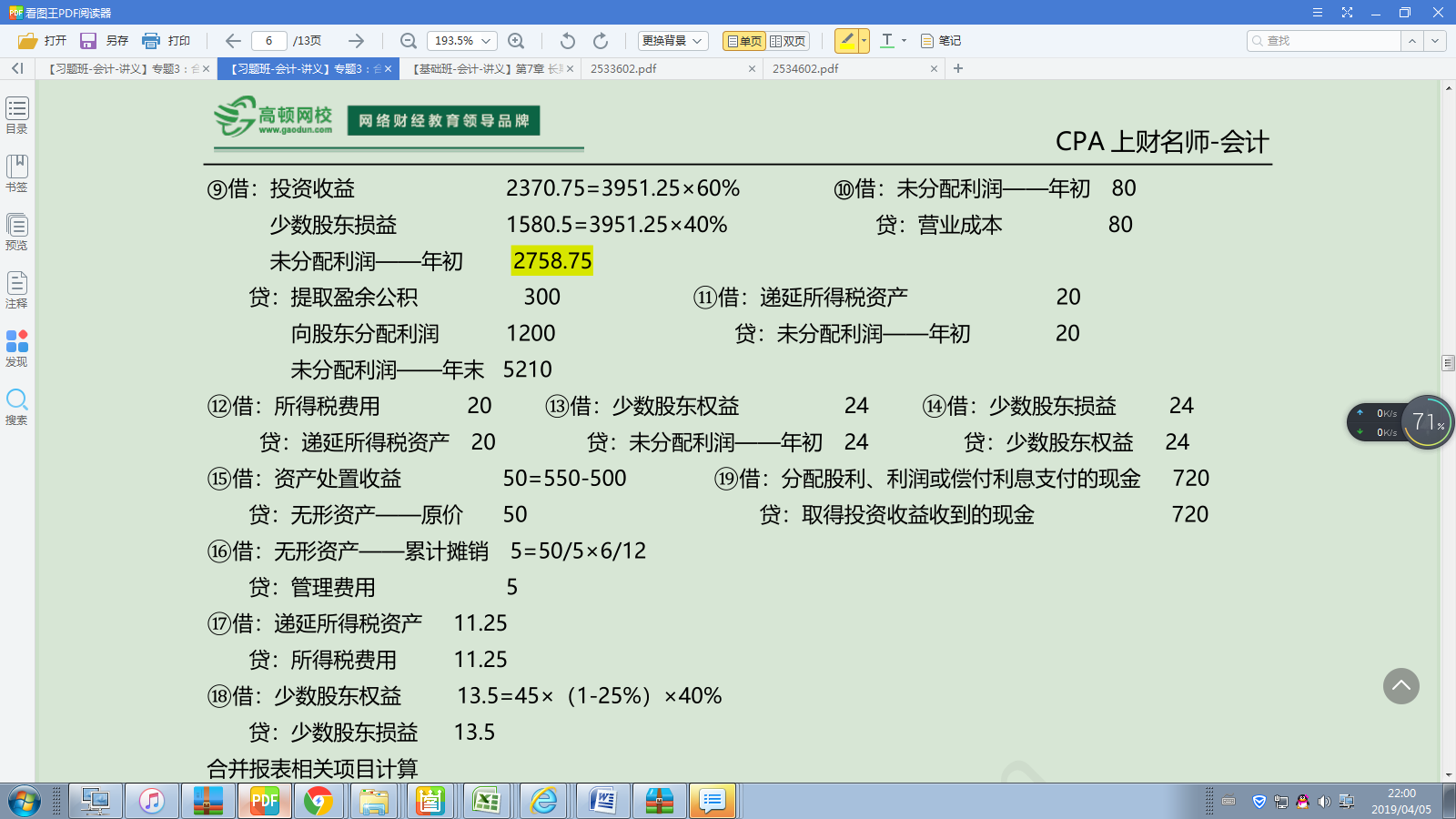This screenshot has width=1456, height=819.
Task: Expand the text underline tool options arrow
Action: pyautogui.click(x=904, y=41)
